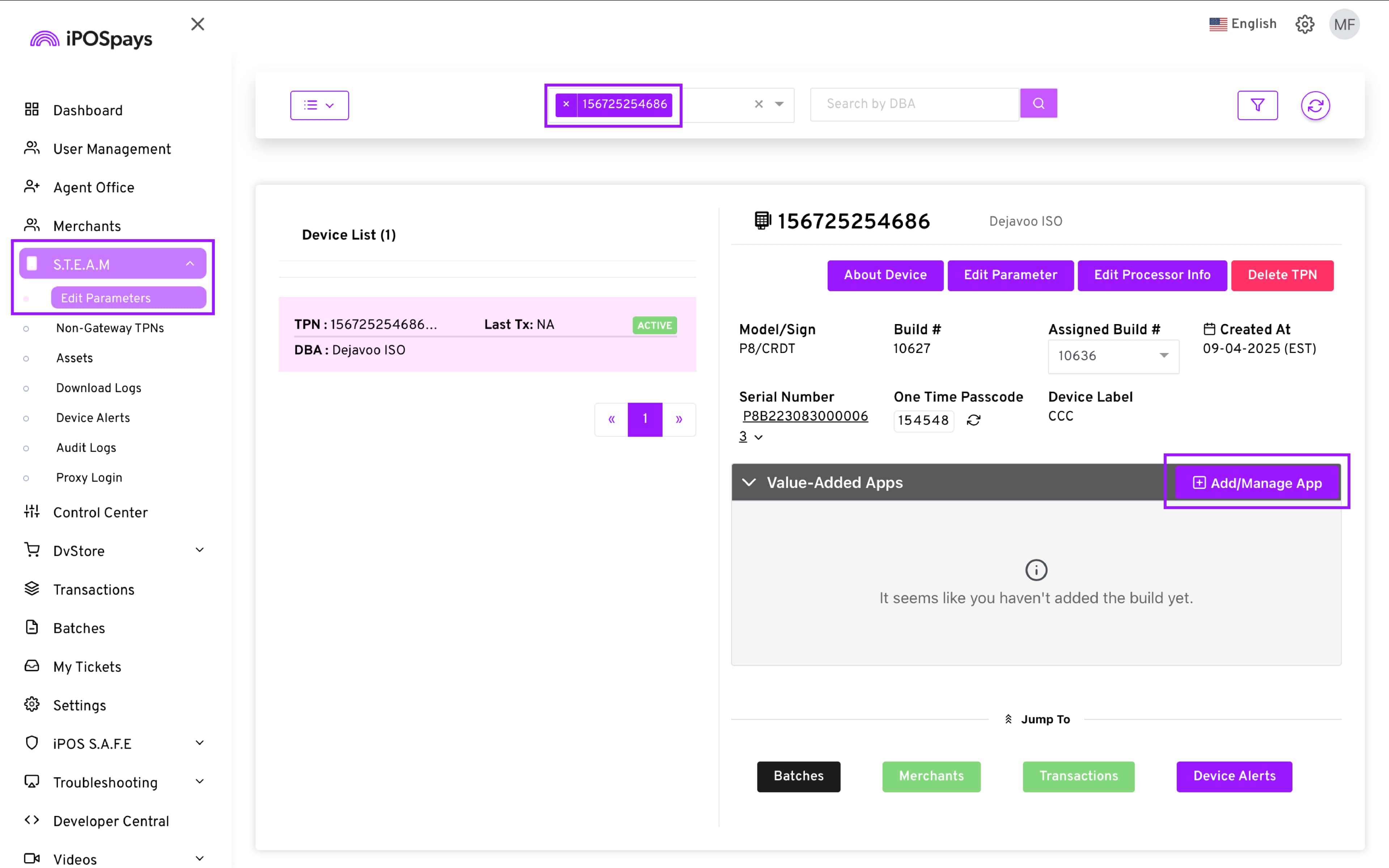Image resolution: width=1389 pixels, height=868 pixels.
Task: Open serial number P8B223083000006 link
Action: click(x=805, y=416)
